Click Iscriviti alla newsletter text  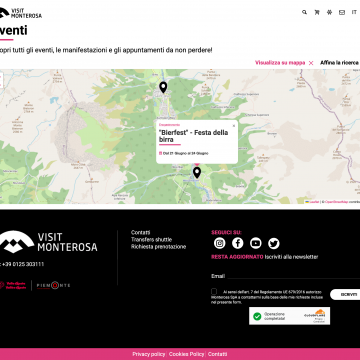[291, 257]
